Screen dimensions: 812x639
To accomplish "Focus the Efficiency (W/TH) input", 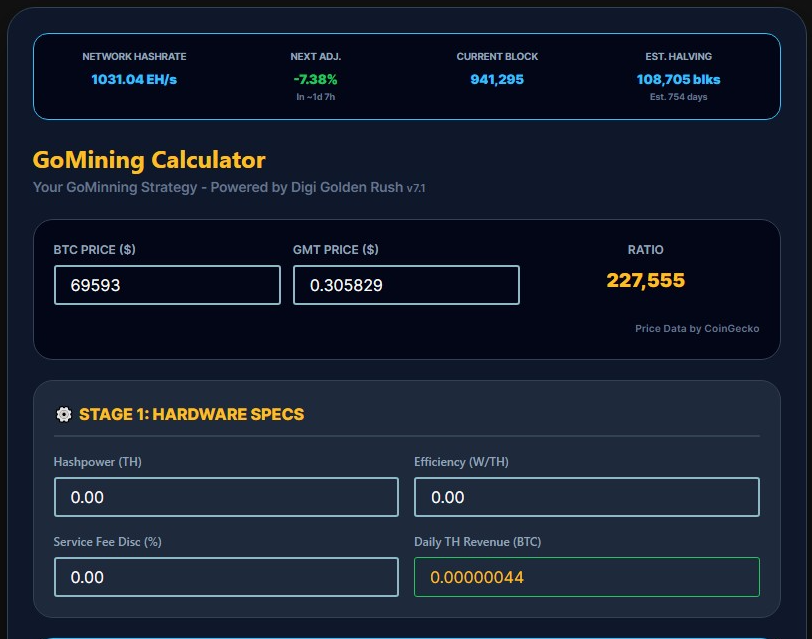I will point(587,497).
